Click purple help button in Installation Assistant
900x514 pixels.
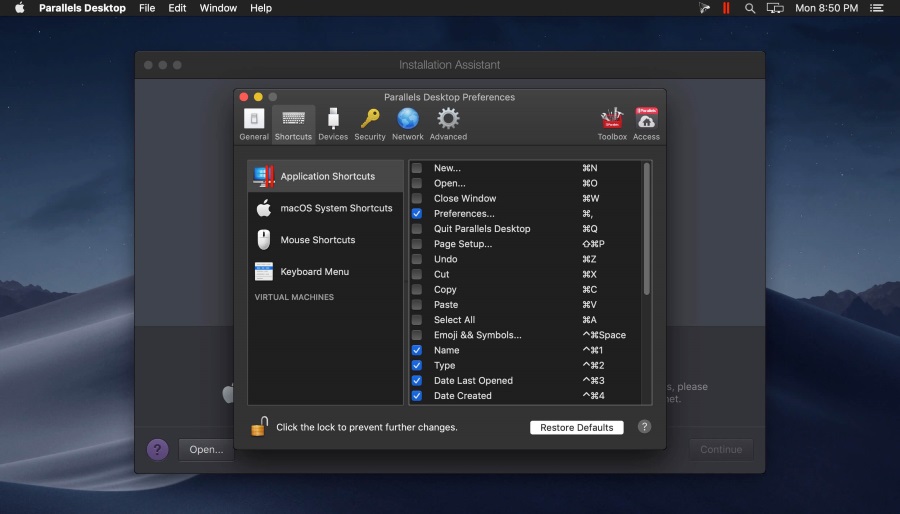[x=157, y=450]
